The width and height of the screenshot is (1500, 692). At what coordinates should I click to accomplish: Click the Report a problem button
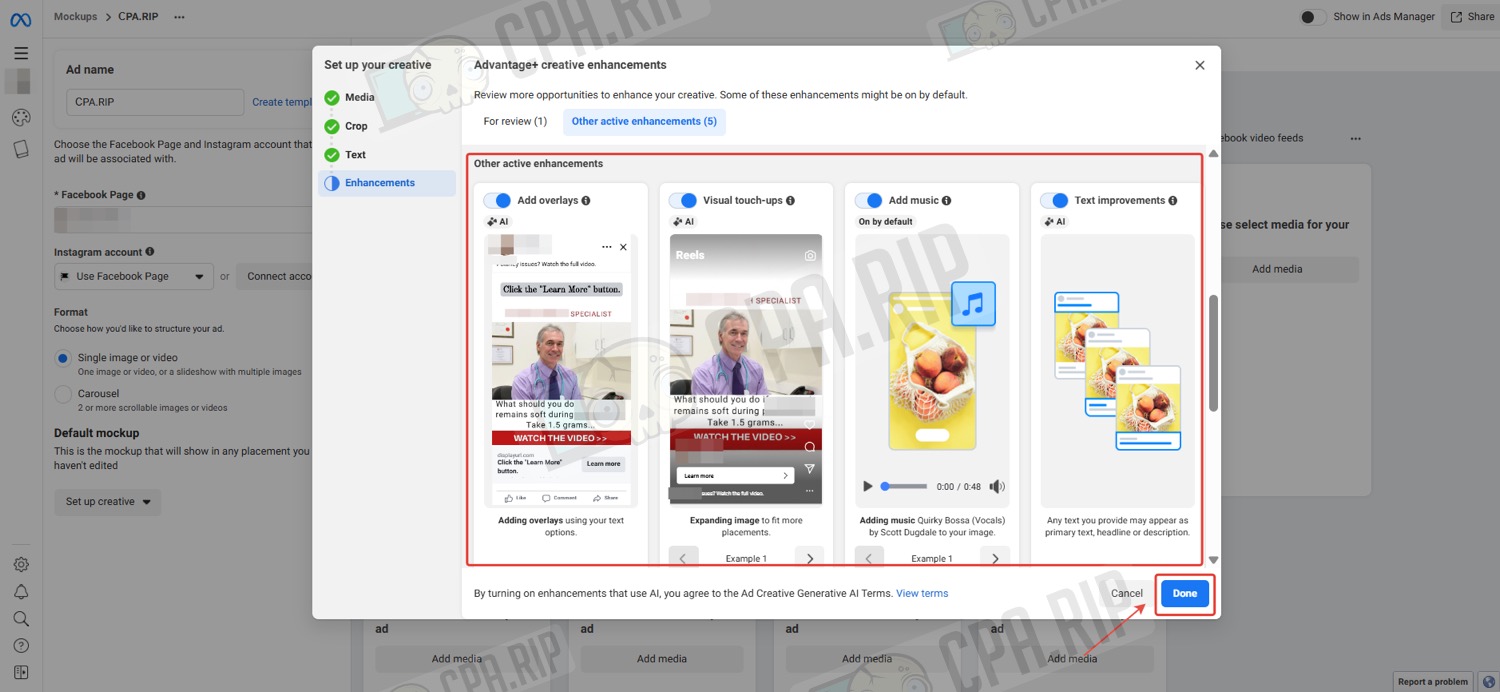1432,682
